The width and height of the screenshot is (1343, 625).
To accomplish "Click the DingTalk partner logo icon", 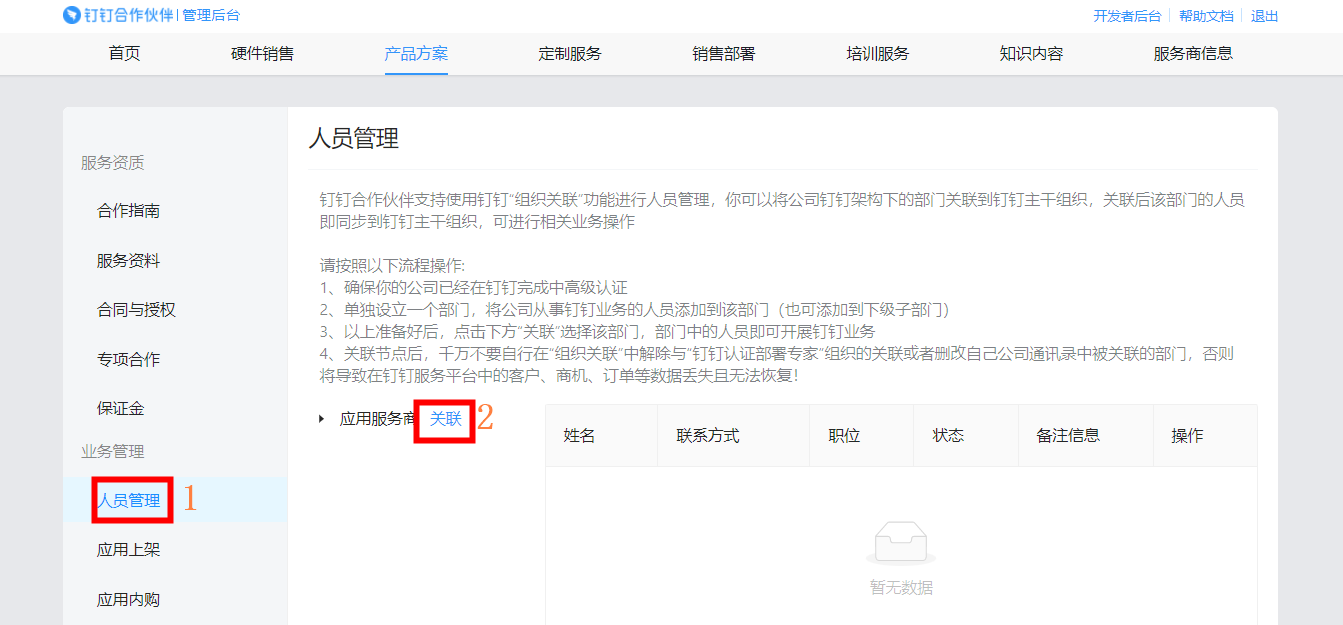I will pos(72,15).
